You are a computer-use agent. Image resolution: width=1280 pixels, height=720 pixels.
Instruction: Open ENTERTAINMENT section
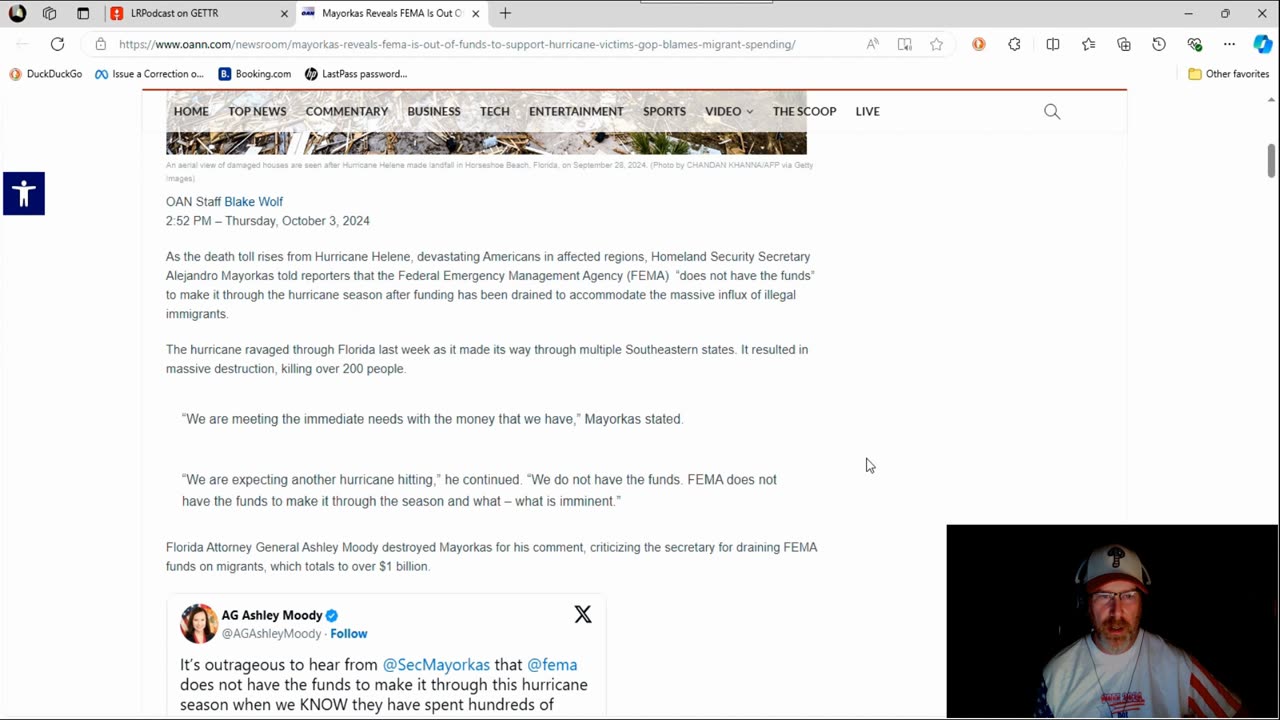point(576,111)
